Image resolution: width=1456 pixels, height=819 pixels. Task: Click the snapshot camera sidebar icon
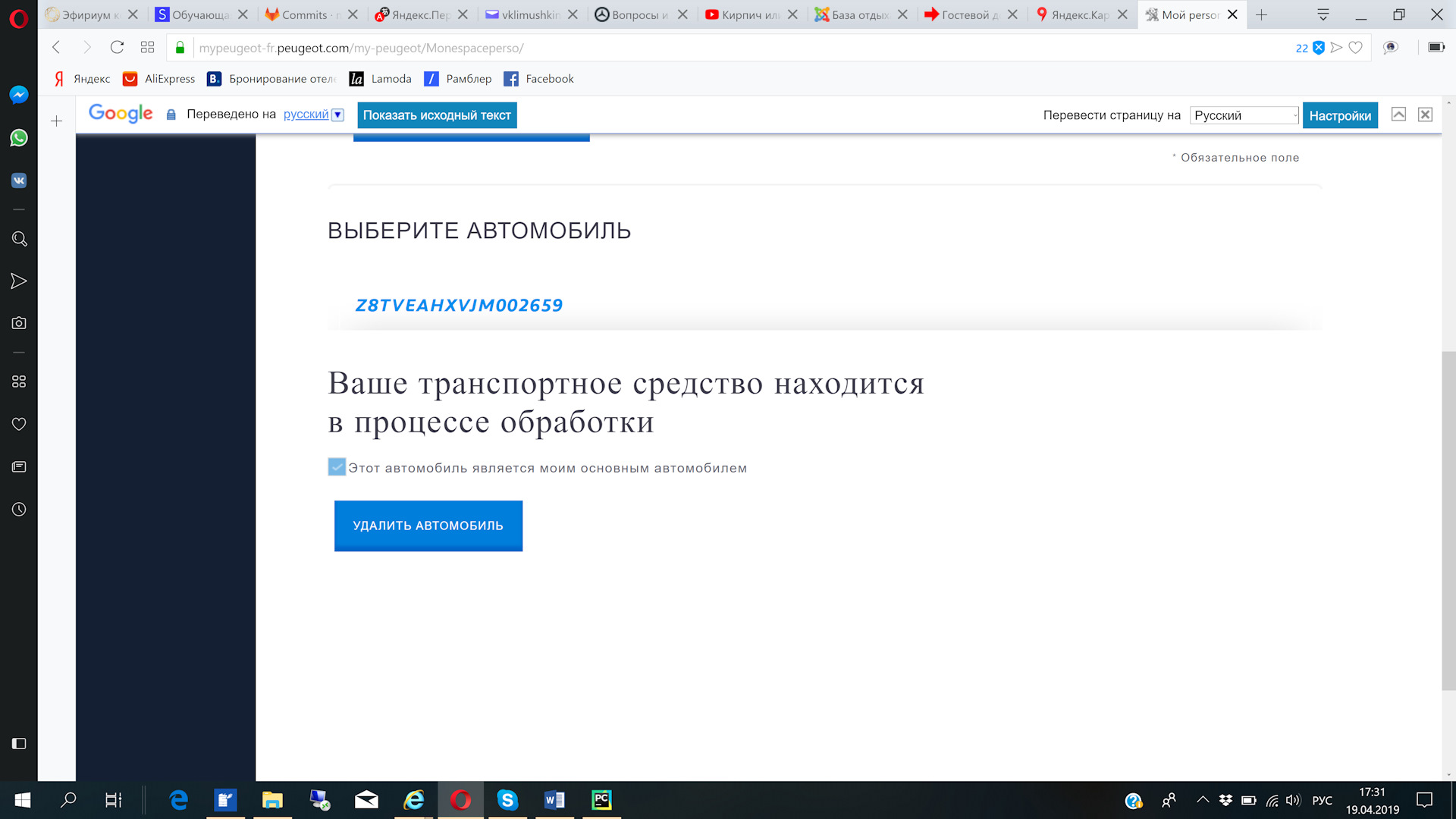[19, 323]
